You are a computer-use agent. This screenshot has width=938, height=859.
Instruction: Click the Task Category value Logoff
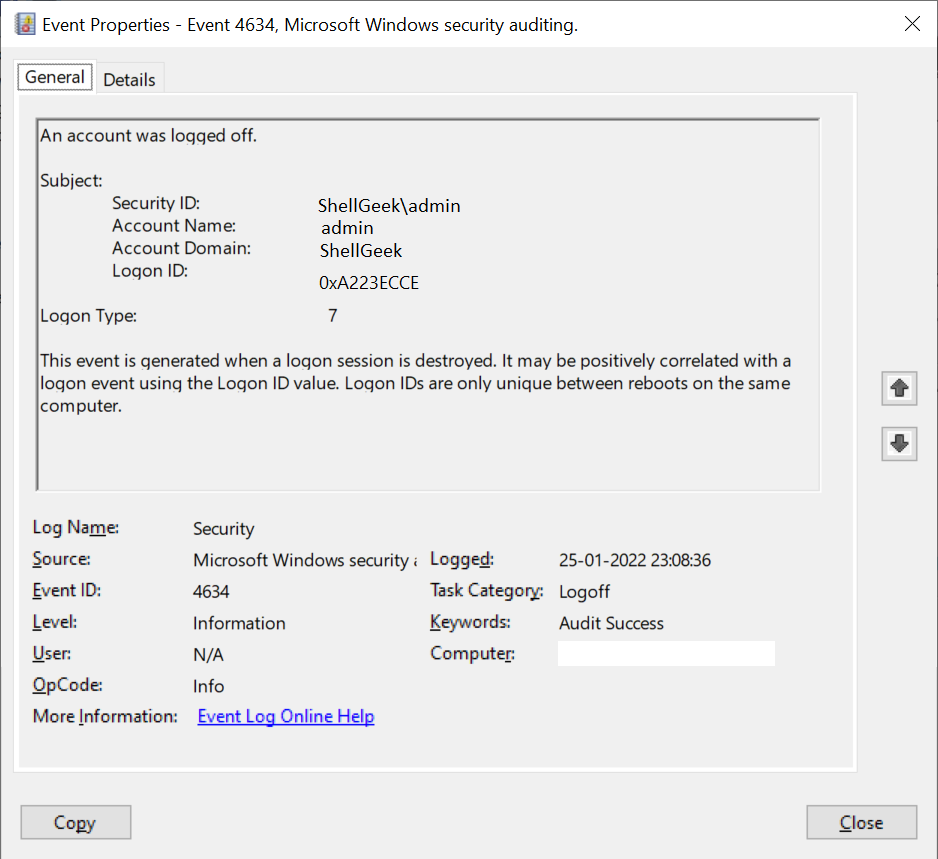584,591
